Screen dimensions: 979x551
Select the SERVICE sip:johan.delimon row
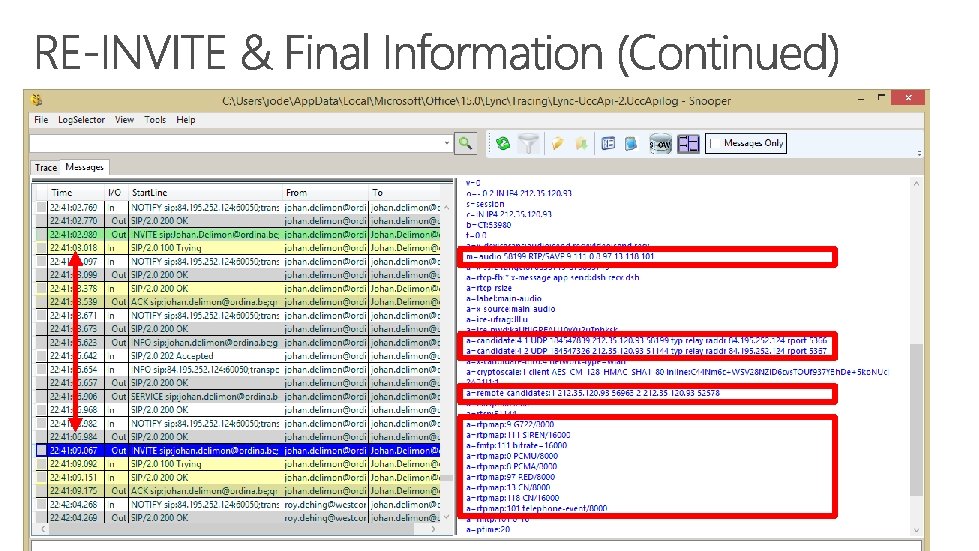pos(238,396)
